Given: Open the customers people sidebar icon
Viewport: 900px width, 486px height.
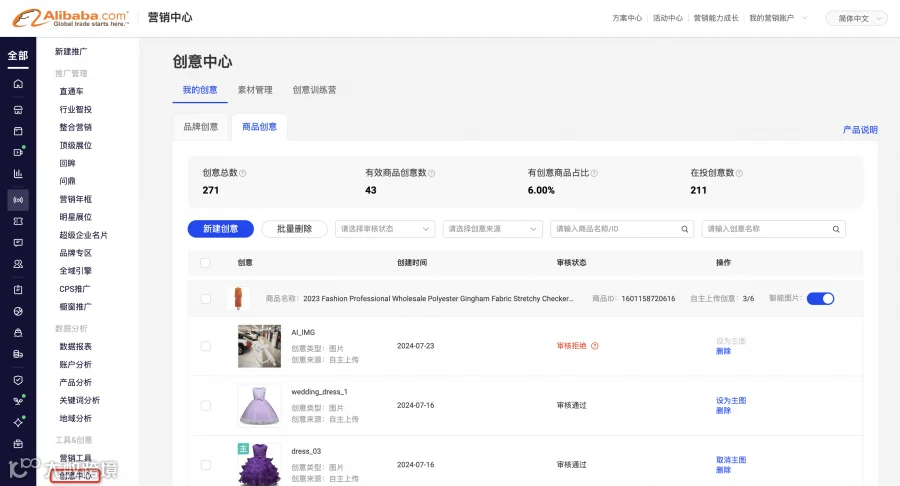Looking at the screenshot, I should [x=18, y=264].
